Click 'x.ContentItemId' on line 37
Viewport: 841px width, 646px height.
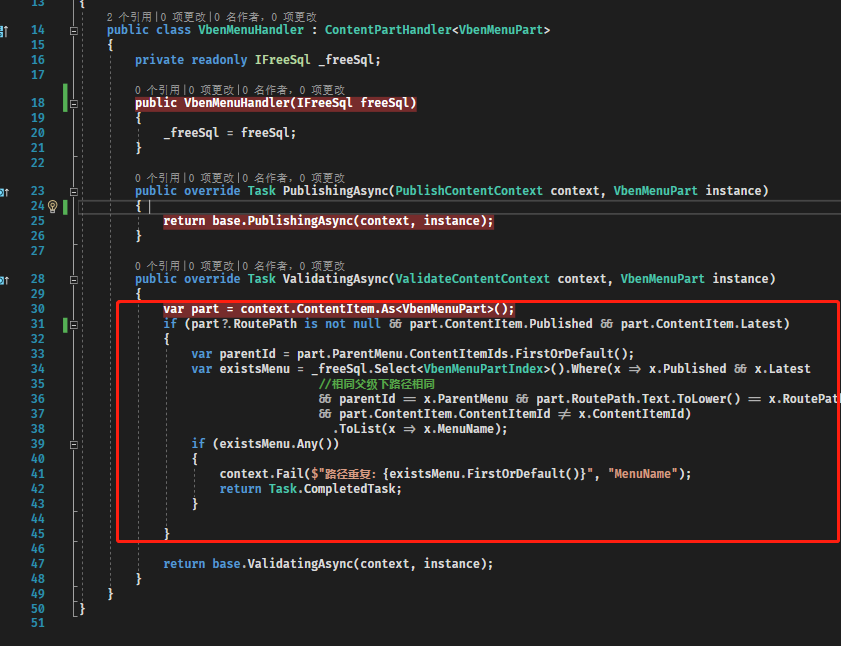click(x=631, y=414)
